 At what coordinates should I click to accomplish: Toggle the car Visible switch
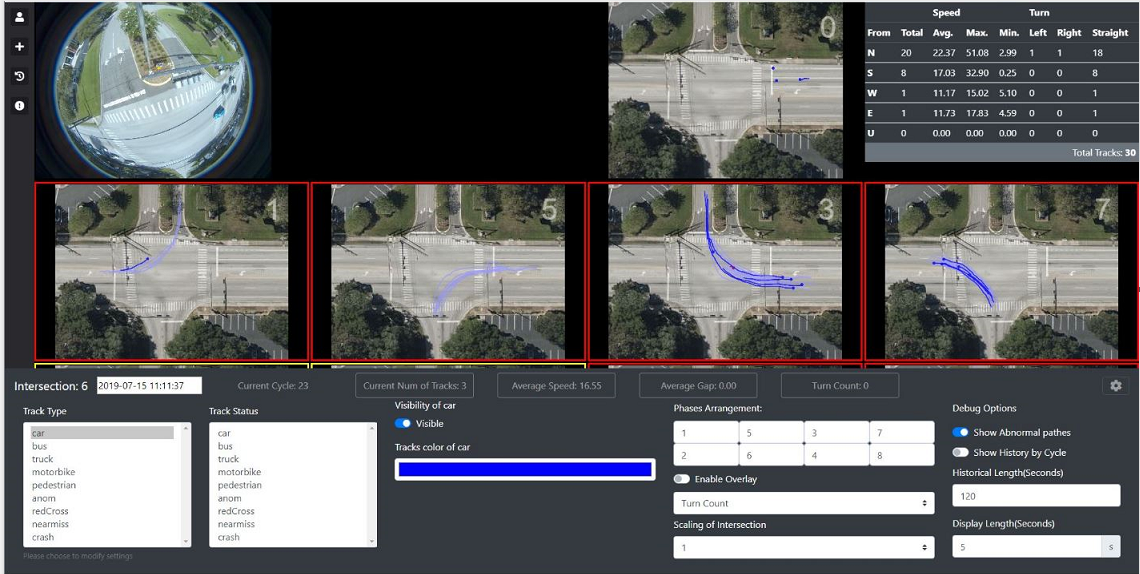(404, 423)
